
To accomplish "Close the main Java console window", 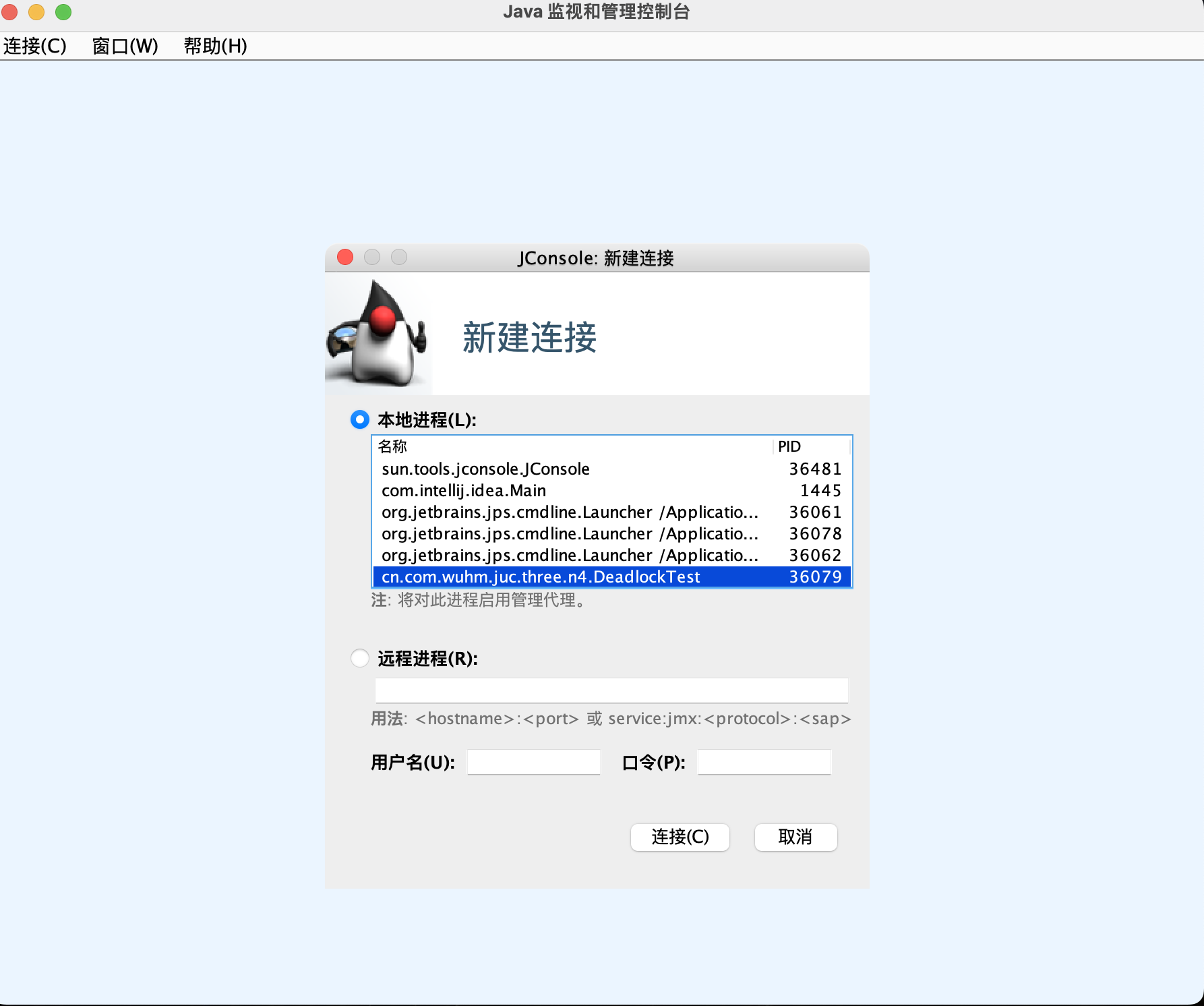I will (x=9, y=11).
